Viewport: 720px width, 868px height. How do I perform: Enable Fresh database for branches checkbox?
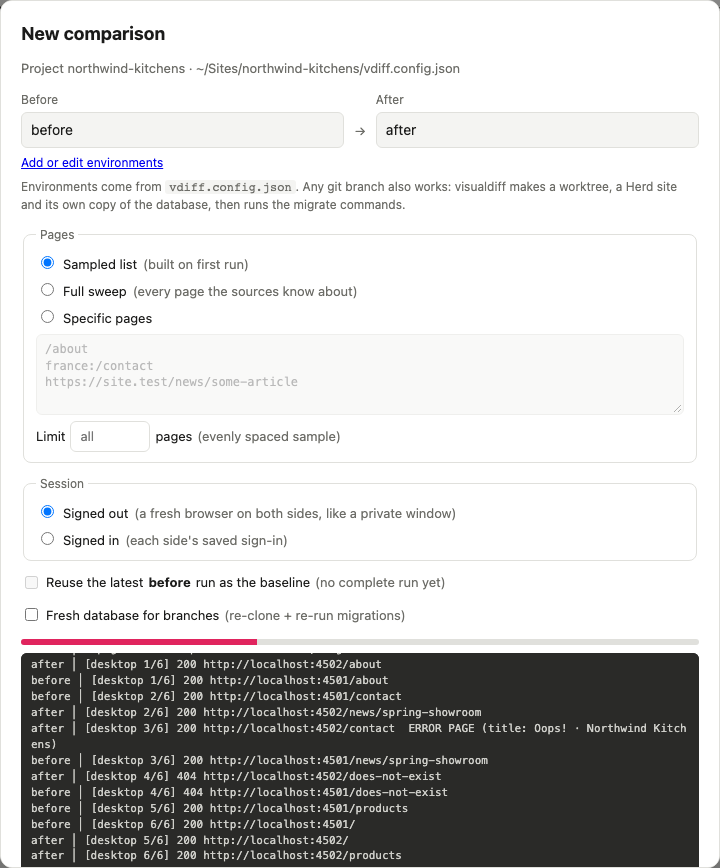[x=32, y=615]
